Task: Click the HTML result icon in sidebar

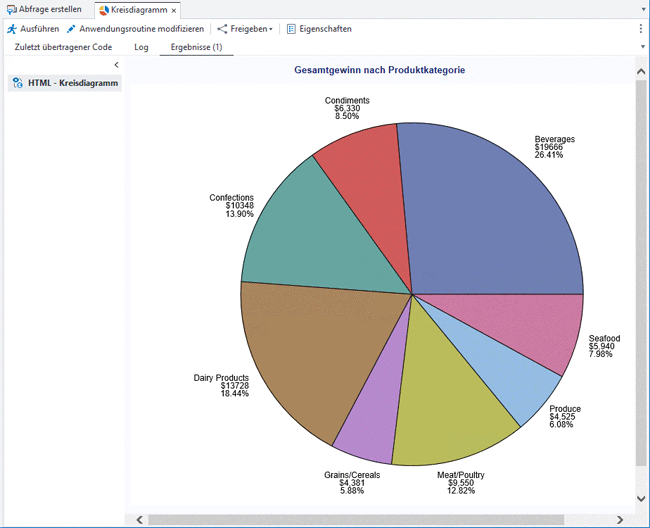Action: tap(18, 83)
